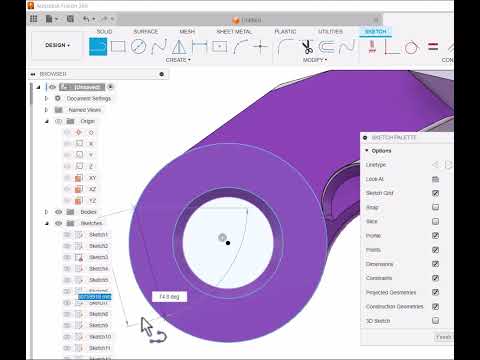Toggle the Sketch Grid checkbox
480x360 pixels.
pos(435,193)
